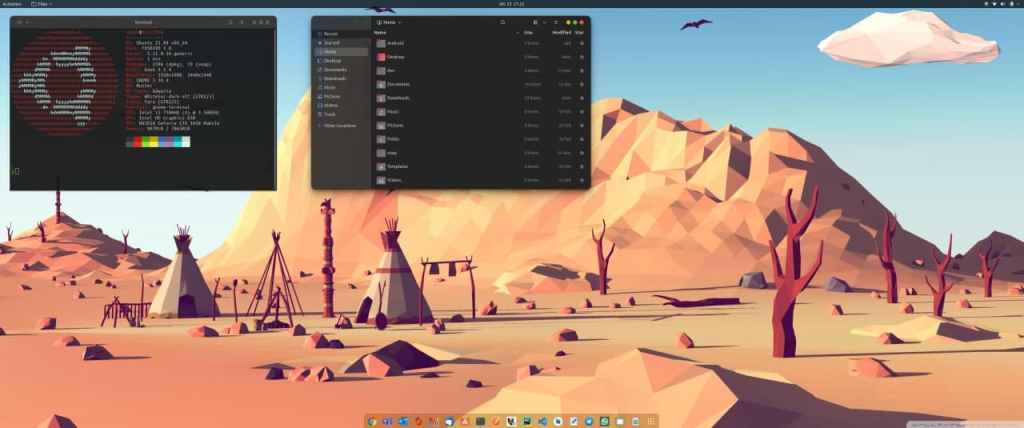Click the Name column header
The height and width of the screenshot is (428, 1024).
380,32
